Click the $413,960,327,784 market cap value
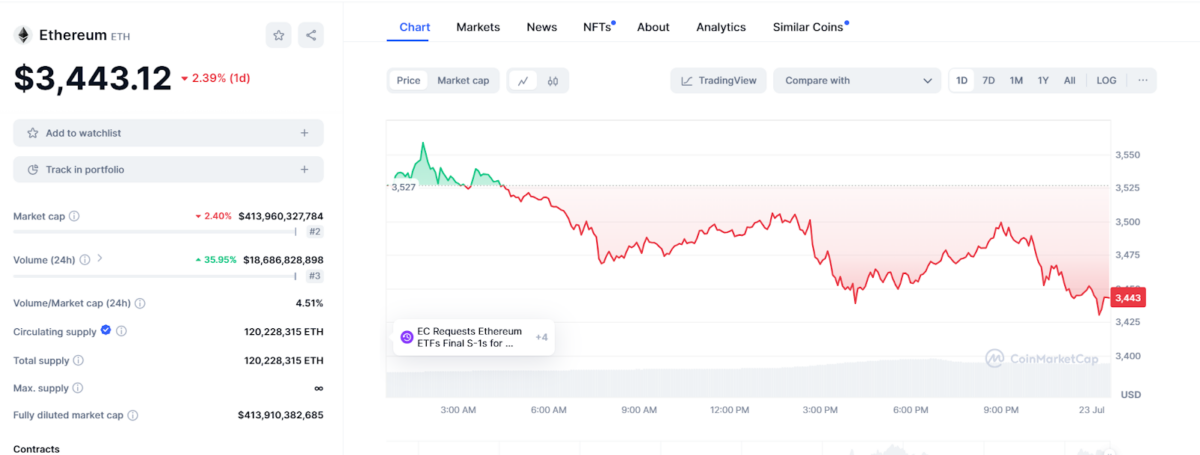The width and height of the screenshot is (1200, 455). pos(281,216)
